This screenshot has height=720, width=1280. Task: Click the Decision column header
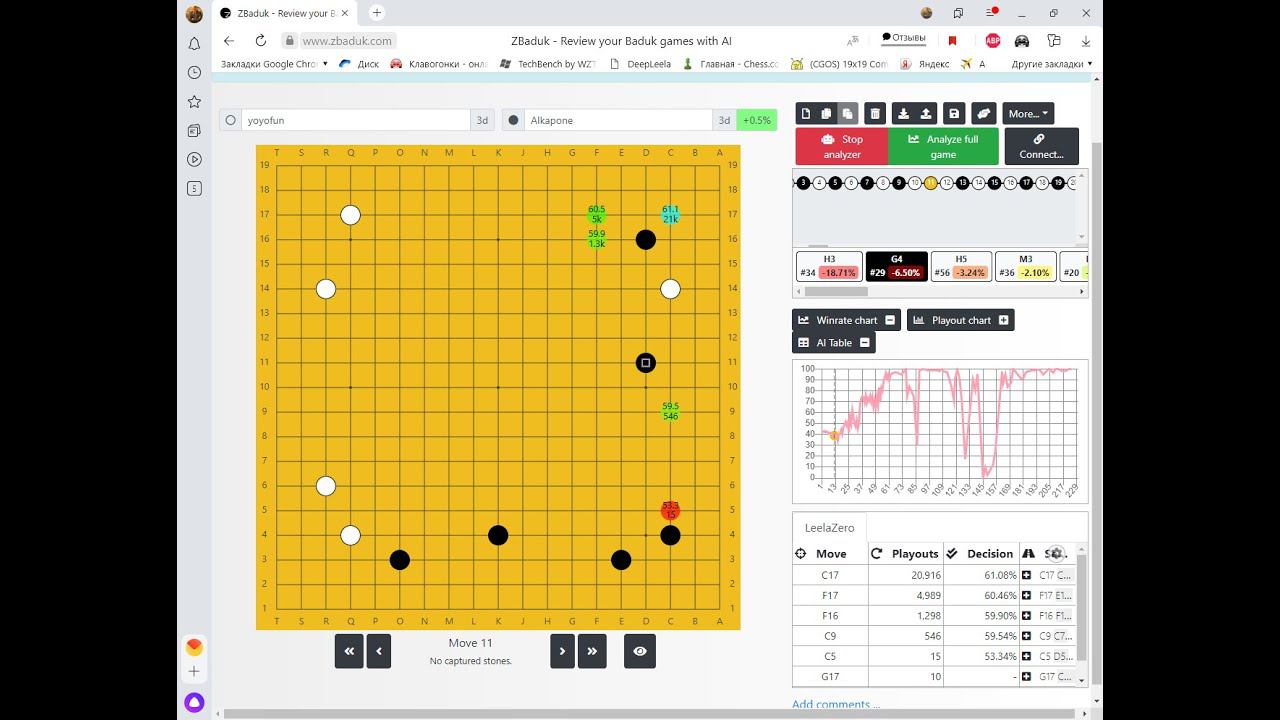click(x=980, y=553)
